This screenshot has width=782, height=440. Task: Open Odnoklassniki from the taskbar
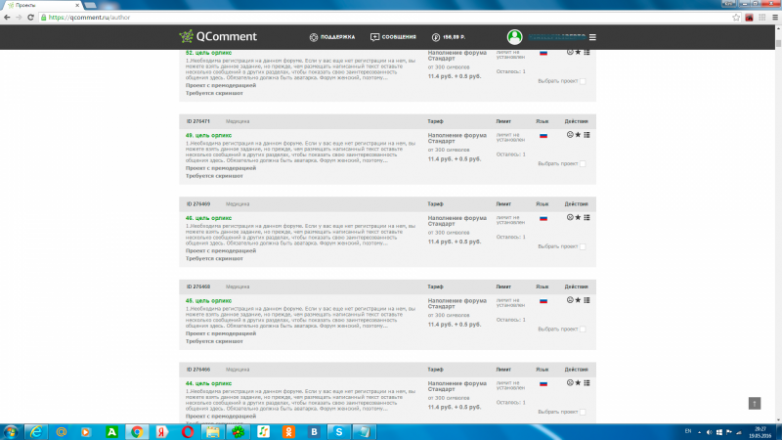[288, 432]
